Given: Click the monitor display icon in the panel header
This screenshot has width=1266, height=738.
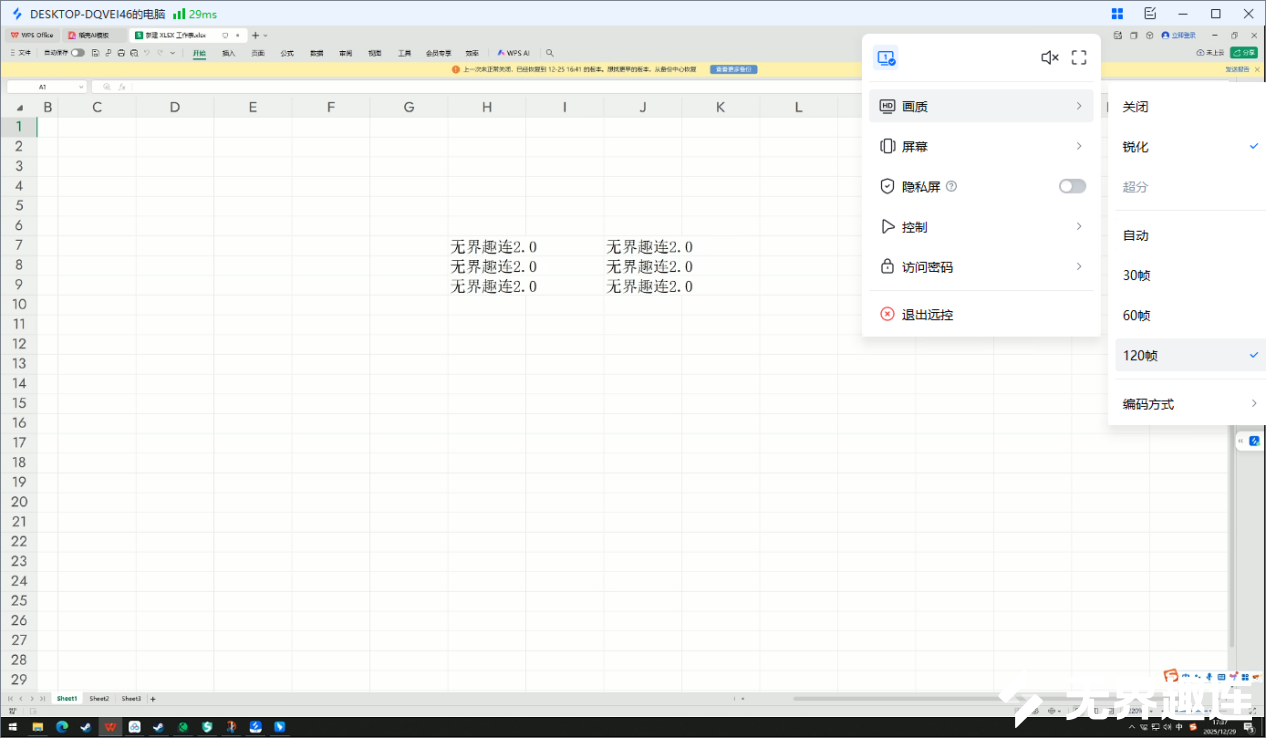Looking at the screenshot, I should (885, 58).
